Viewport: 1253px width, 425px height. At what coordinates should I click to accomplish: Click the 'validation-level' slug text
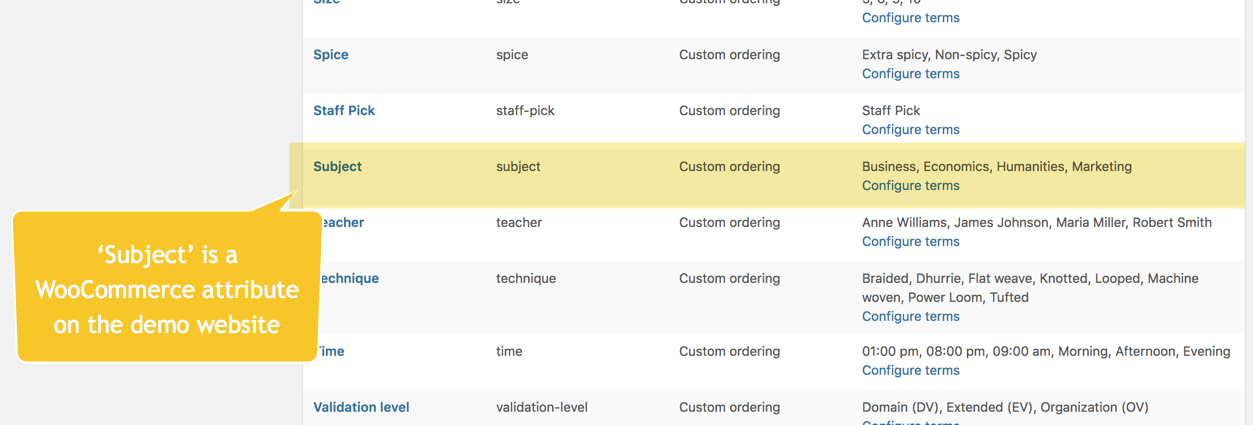point(541,407)
